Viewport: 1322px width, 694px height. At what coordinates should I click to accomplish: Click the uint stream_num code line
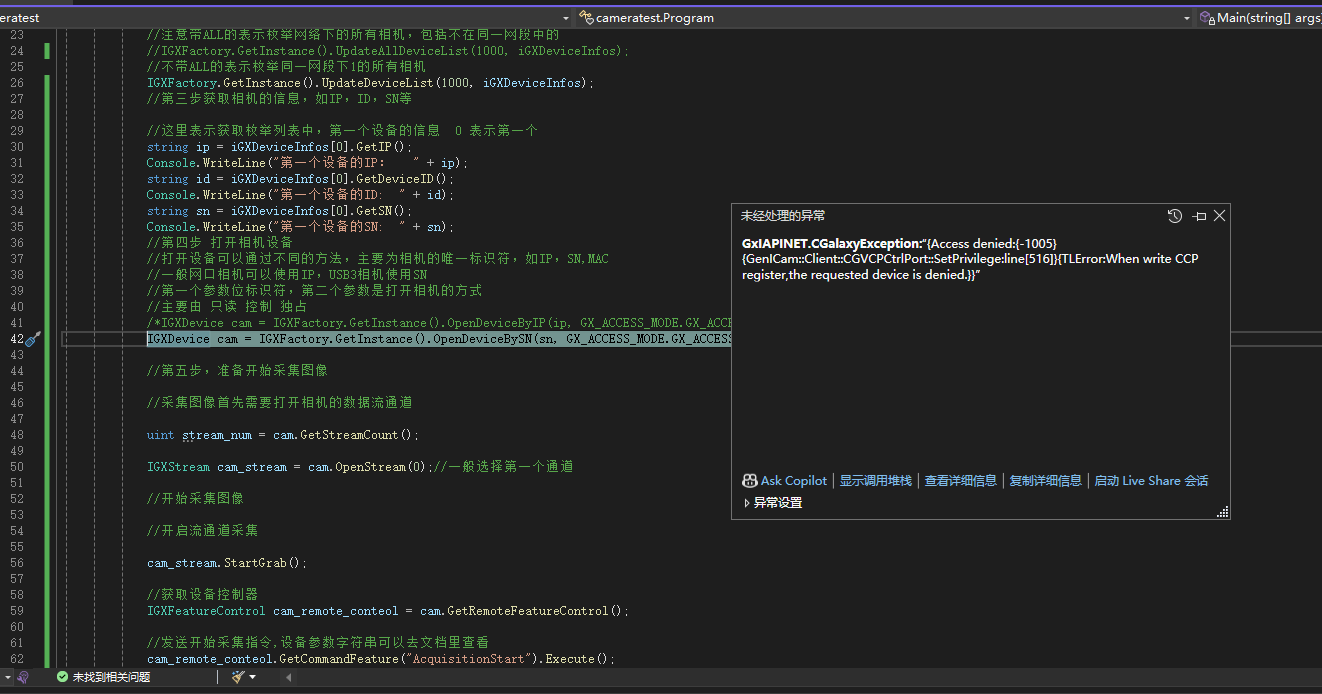click(x=283, y=435)
